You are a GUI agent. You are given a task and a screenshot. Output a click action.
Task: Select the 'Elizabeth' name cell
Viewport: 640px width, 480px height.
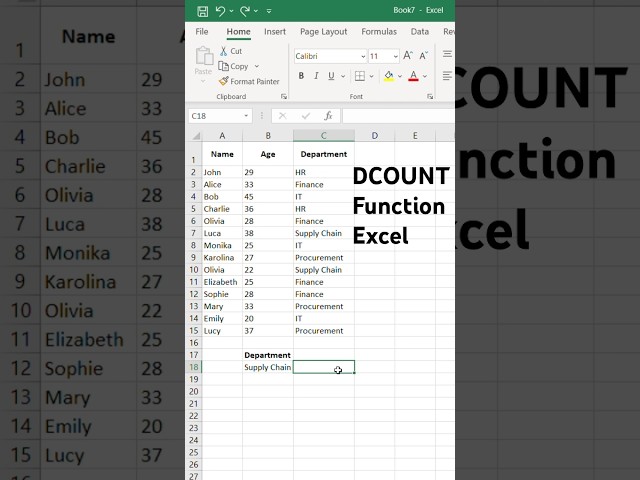222,282
